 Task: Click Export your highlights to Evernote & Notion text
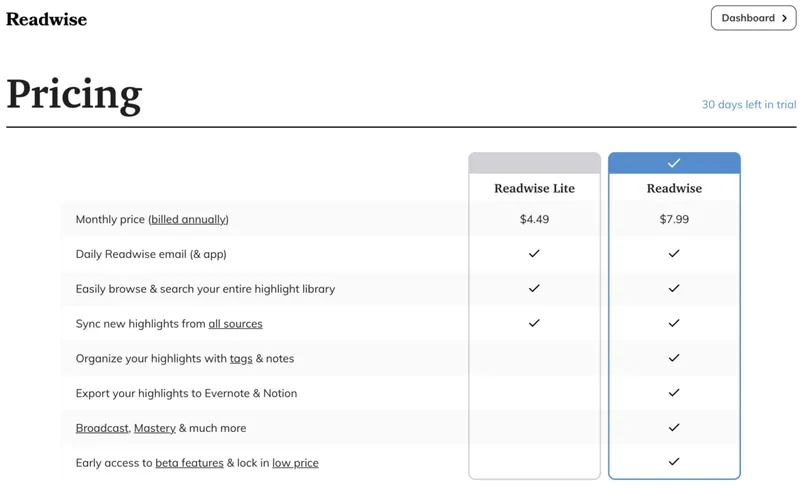[x=186, y=394]
